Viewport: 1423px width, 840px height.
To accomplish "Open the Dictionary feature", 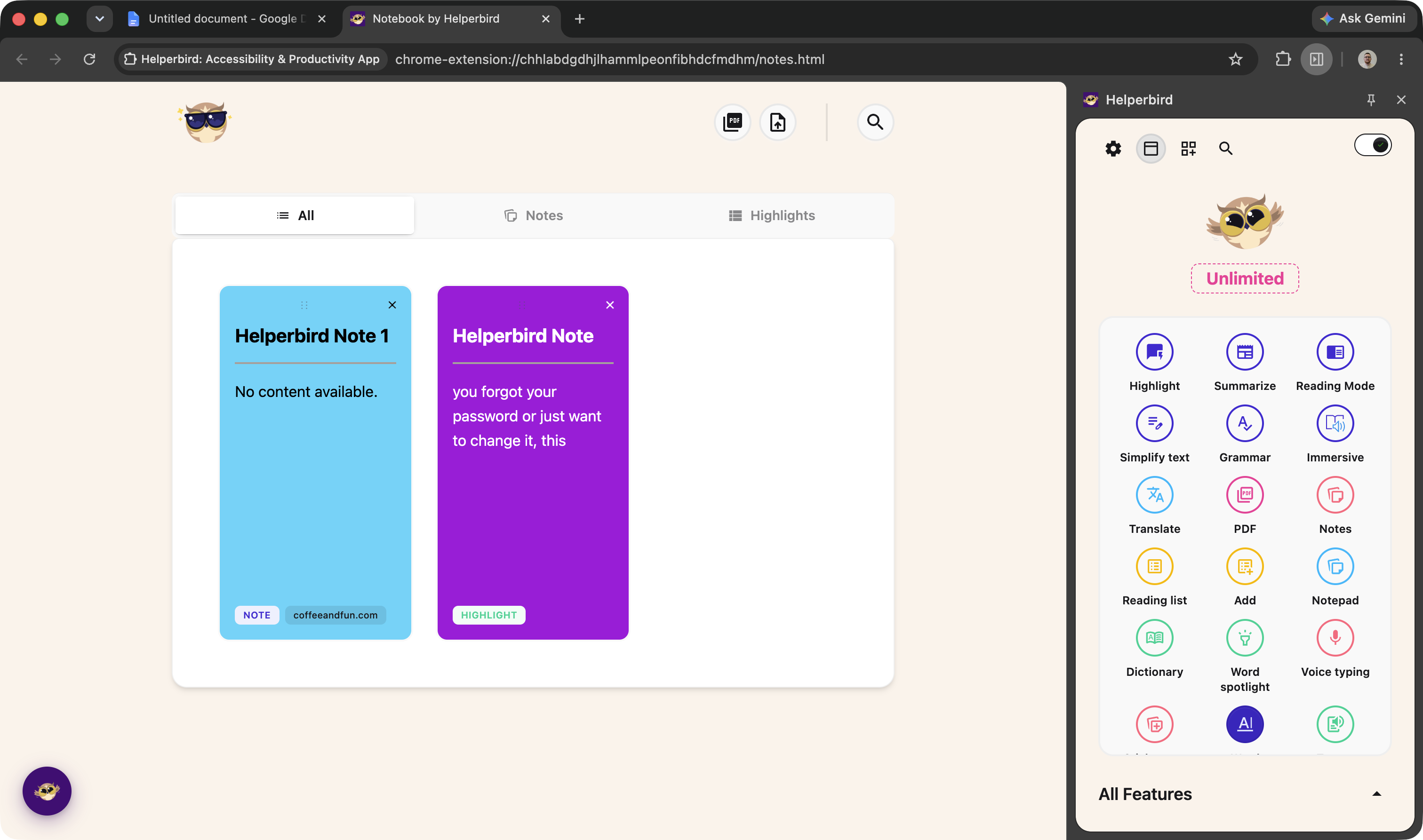I will pyautogui.click(x=1154, y=637).
